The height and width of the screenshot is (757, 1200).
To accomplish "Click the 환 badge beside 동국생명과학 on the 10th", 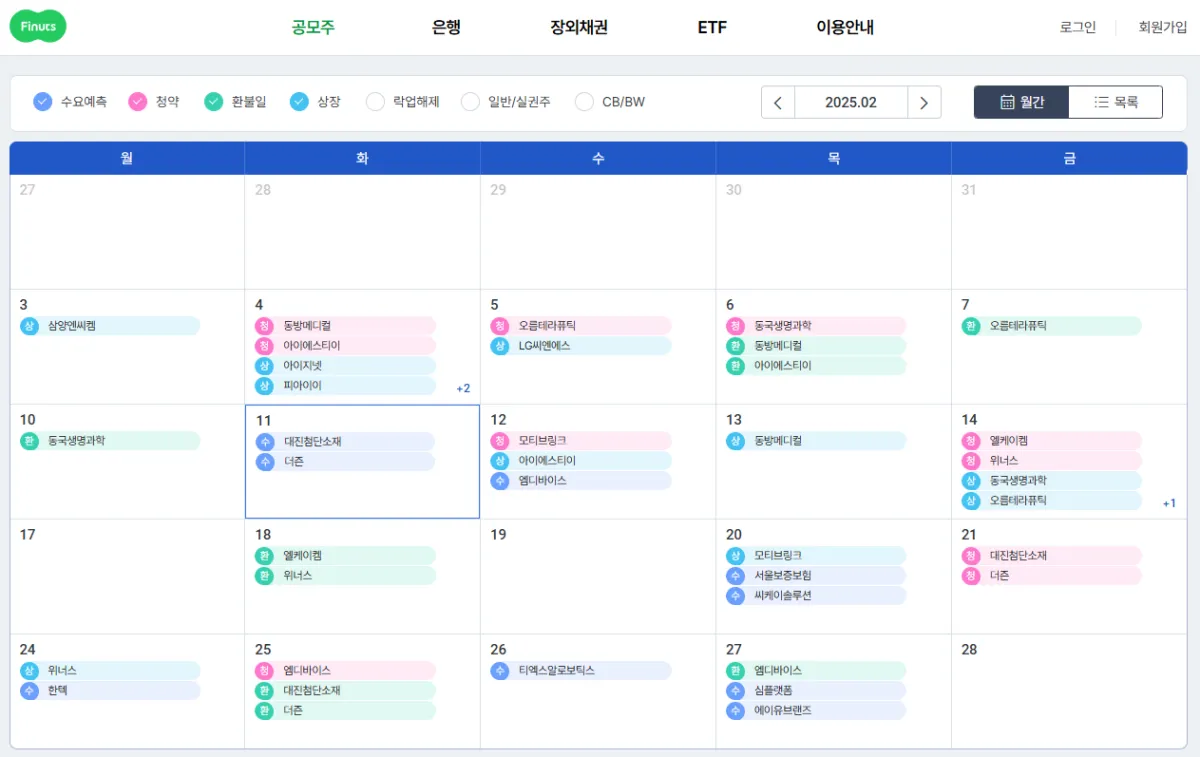I will 29,441.
